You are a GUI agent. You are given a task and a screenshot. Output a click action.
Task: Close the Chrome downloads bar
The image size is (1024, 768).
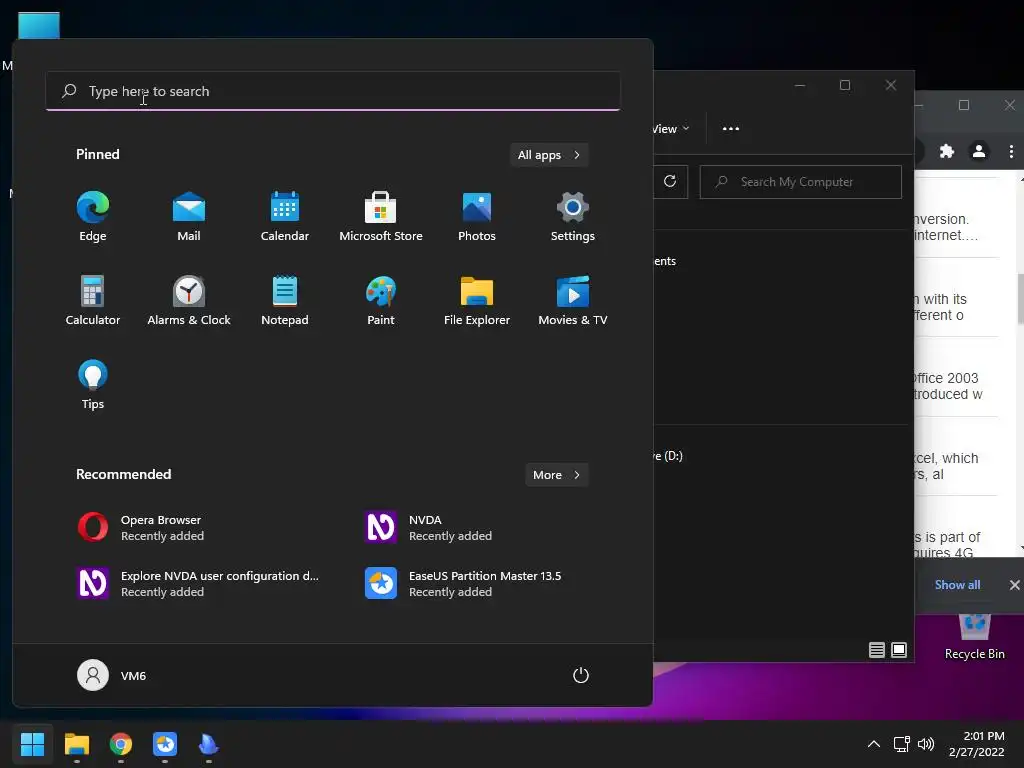[x=1014, y=584]
